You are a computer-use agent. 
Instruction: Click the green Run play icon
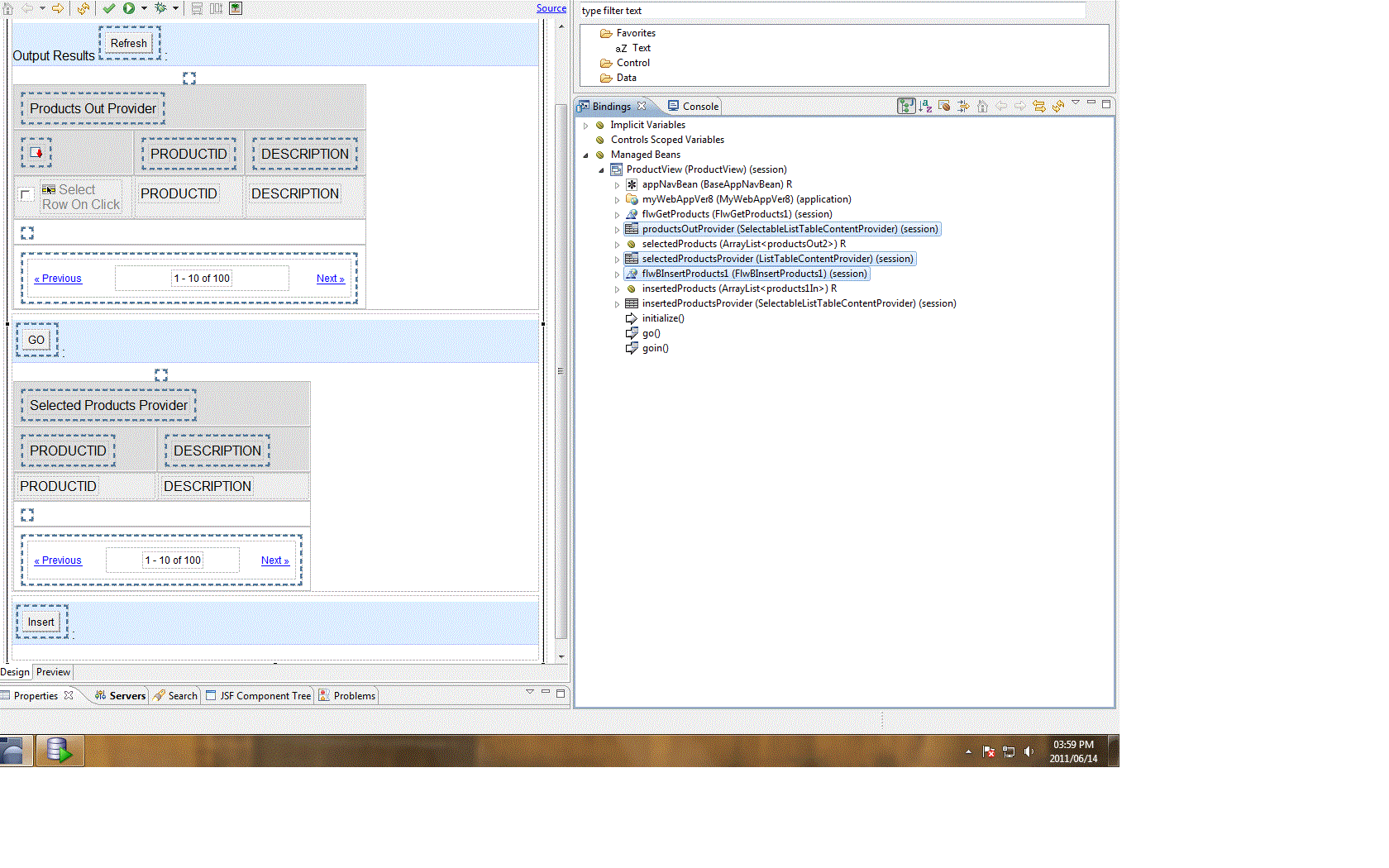click(129, 8)
